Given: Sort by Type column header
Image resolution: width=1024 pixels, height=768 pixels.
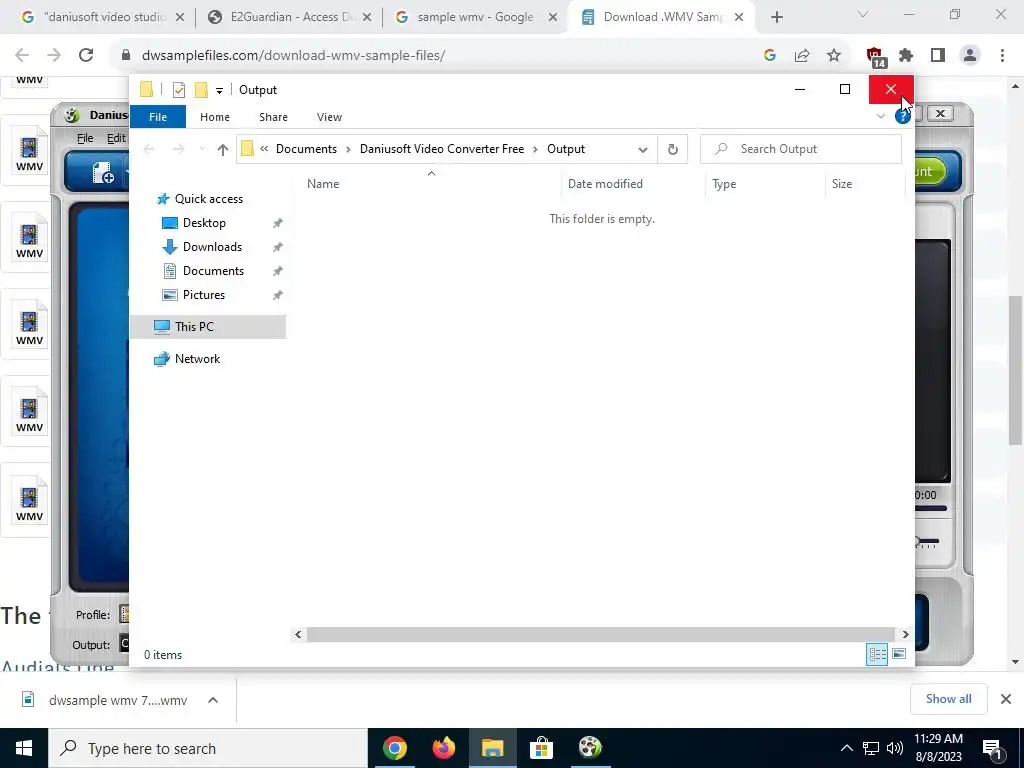Looking at the screenshot, I should (x=724, y=184).
